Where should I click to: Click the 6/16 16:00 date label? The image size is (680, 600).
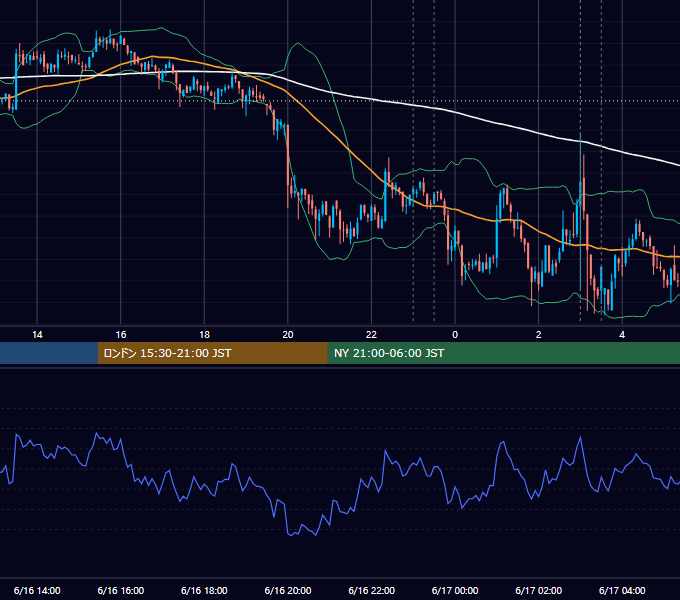tap(121, 590)
